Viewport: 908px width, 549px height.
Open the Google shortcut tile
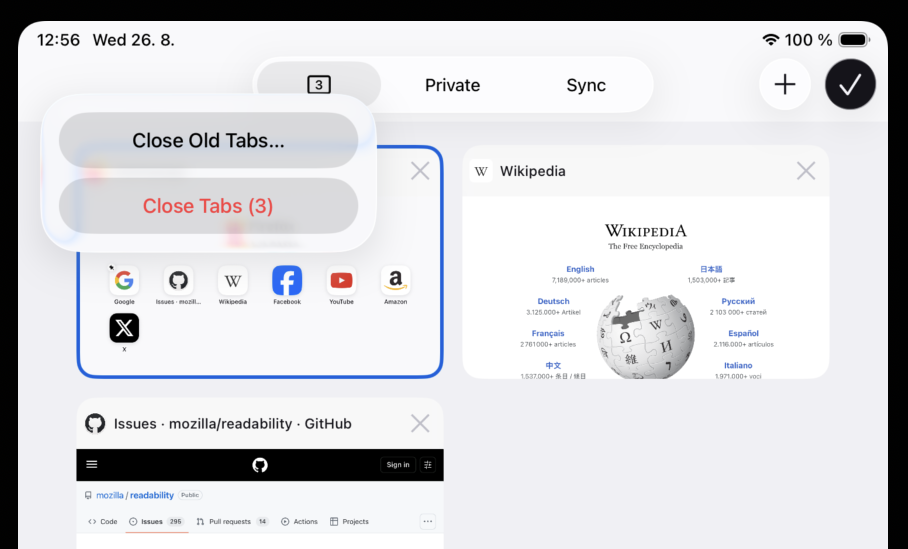tap(124, 285)
